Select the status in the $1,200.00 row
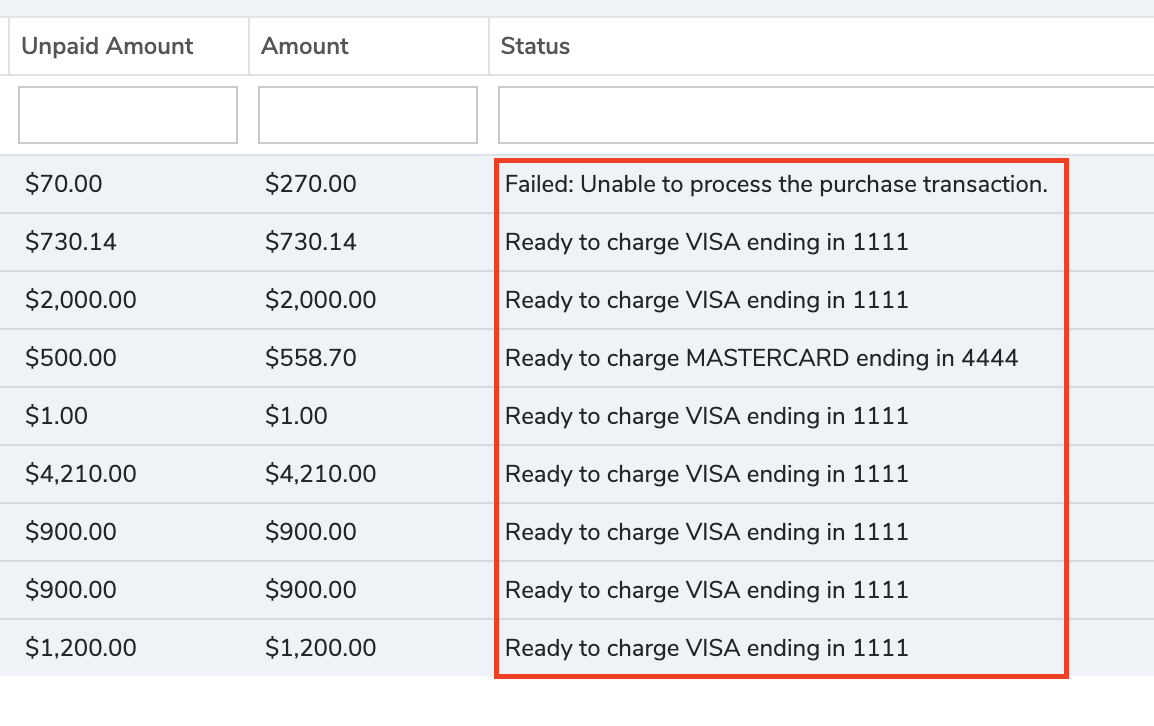 707,648
